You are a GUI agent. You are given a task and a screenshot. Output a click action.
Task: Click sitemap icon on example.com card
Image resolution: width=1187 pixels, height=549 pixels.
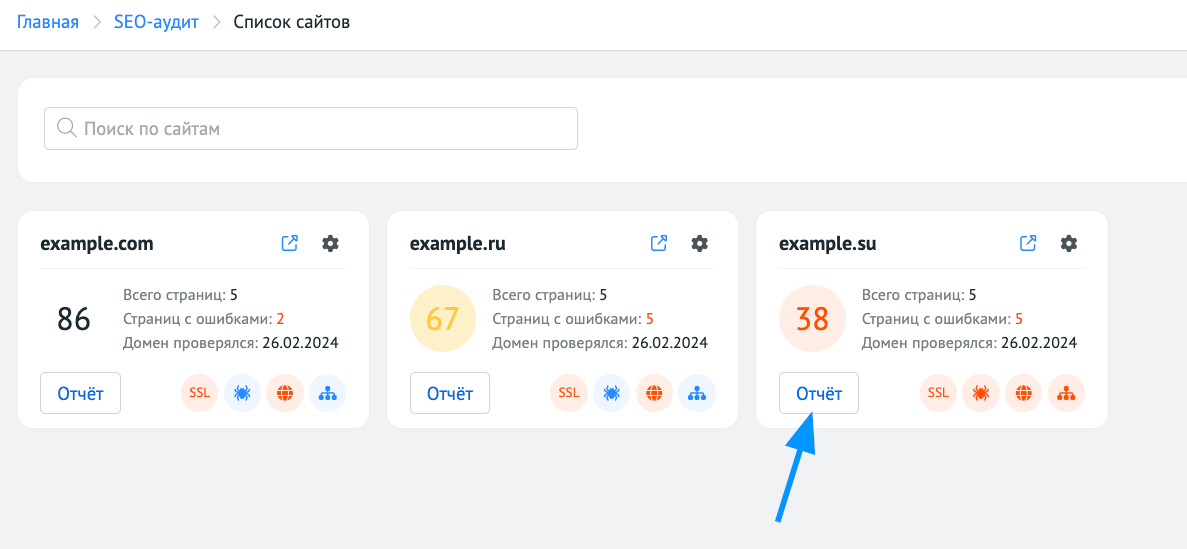point(327,393)
